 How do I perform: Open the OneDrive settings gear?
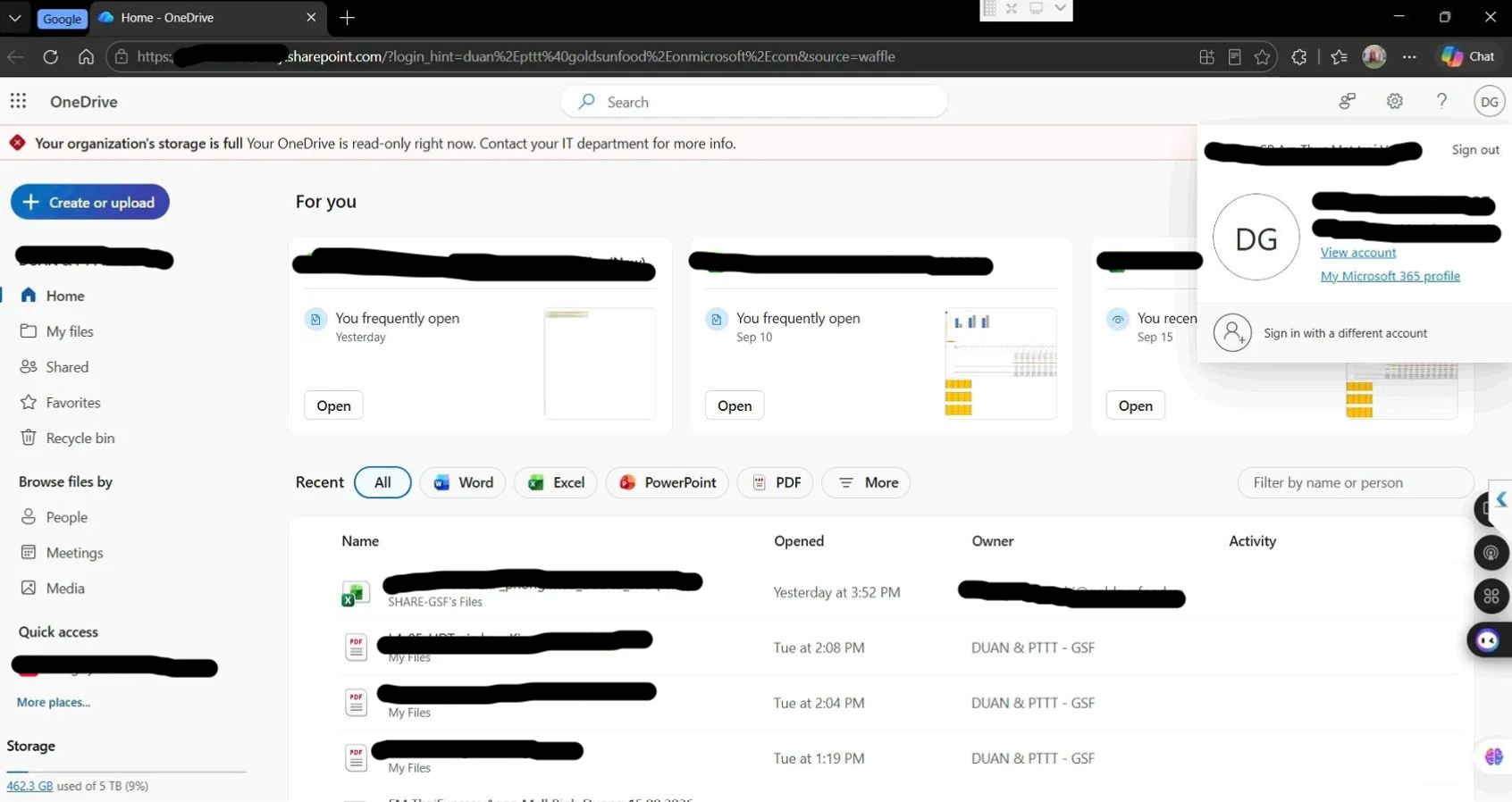[x=1394, y=101]
